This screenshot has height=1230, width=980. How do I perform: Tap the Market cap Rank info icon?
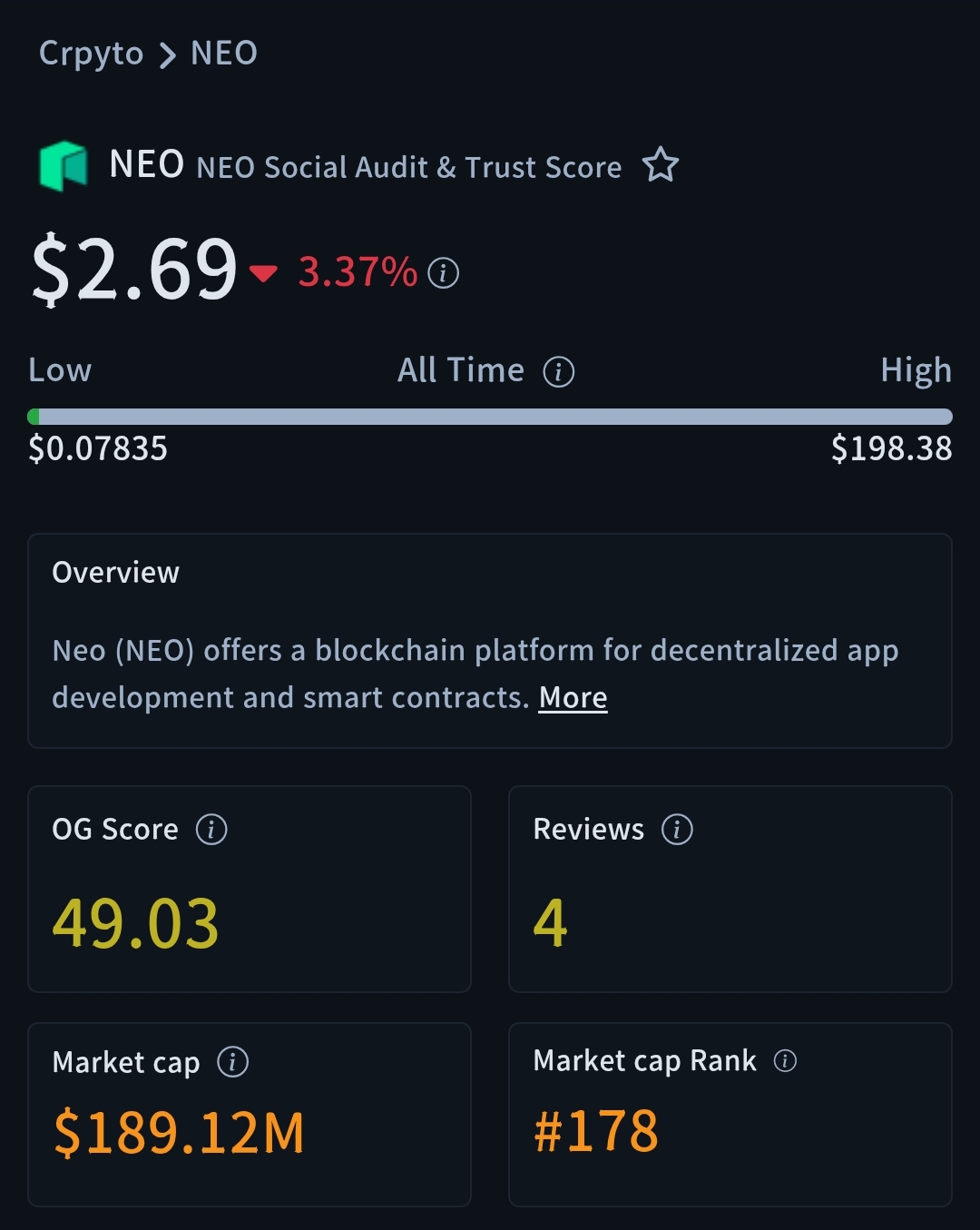[x=785, y=1060]
